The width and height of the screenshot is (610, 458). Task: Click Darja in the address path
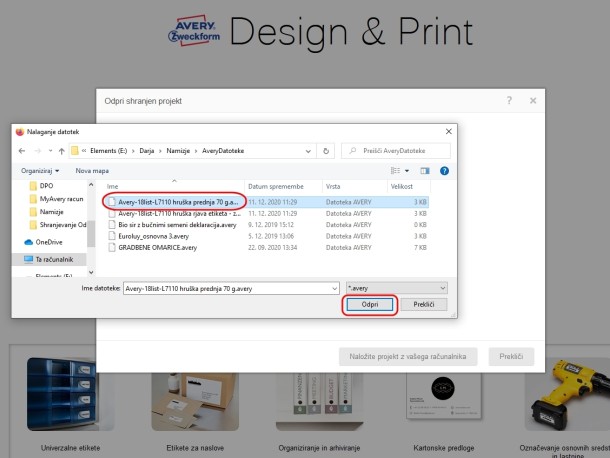point(147,151)
